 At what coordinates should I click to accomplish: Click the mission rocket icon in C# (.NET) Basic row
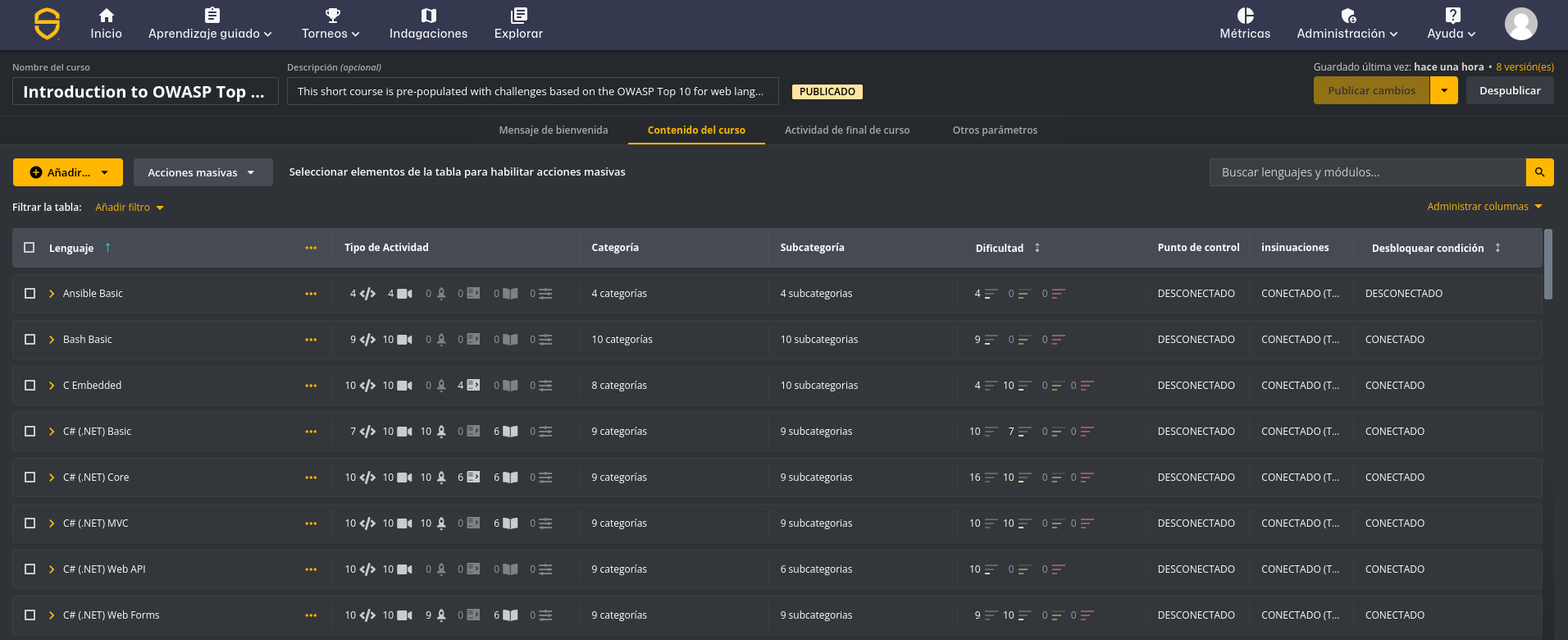tap(441, 432)
